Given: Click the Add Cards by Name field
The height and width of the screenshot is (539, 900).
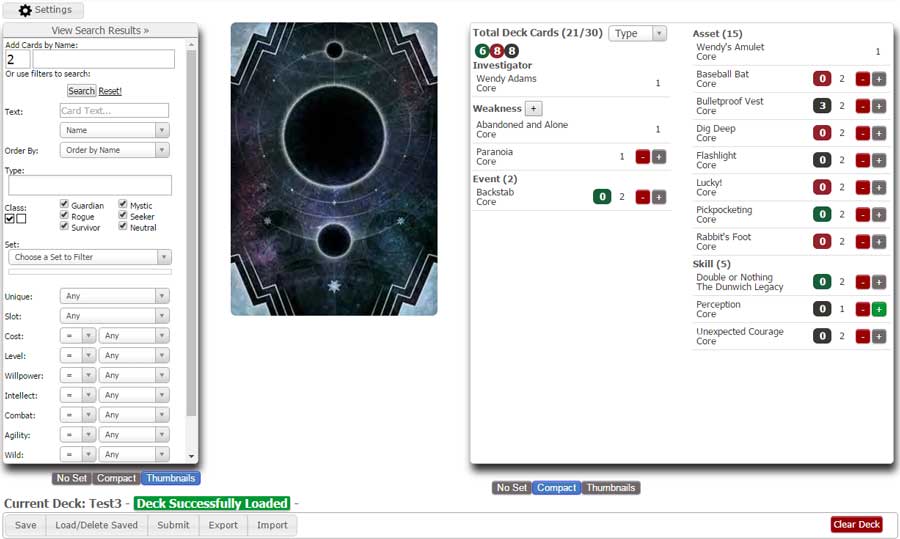Looking at the screenshot, I should 103,59.
